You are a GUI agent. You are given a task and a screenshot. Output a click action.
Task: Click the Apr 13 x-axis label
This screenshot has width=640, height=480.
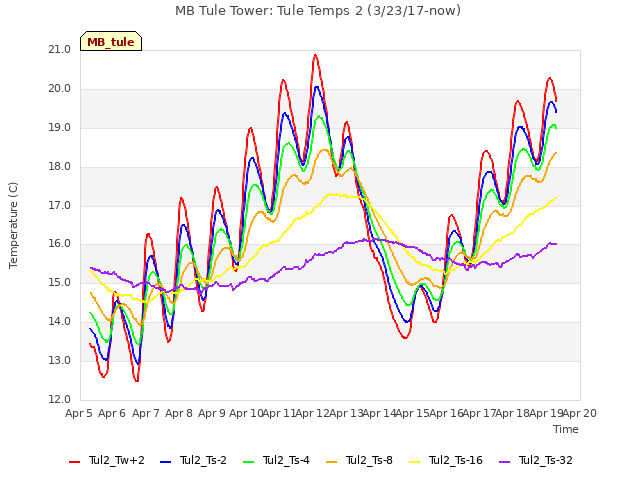(x=346, y=413)
